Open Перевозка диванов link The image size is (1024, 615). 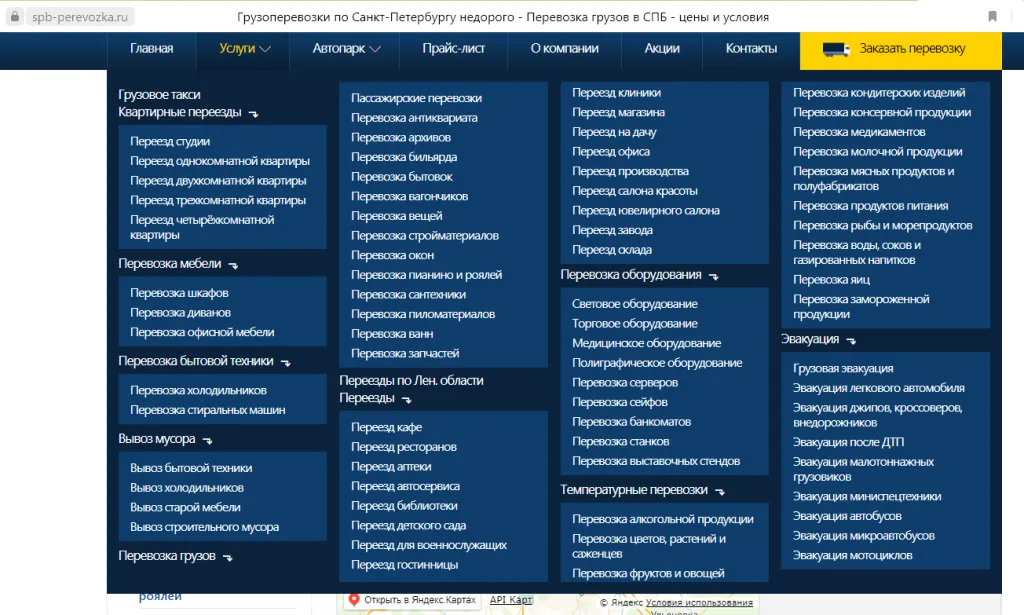[x=180, y=312]
